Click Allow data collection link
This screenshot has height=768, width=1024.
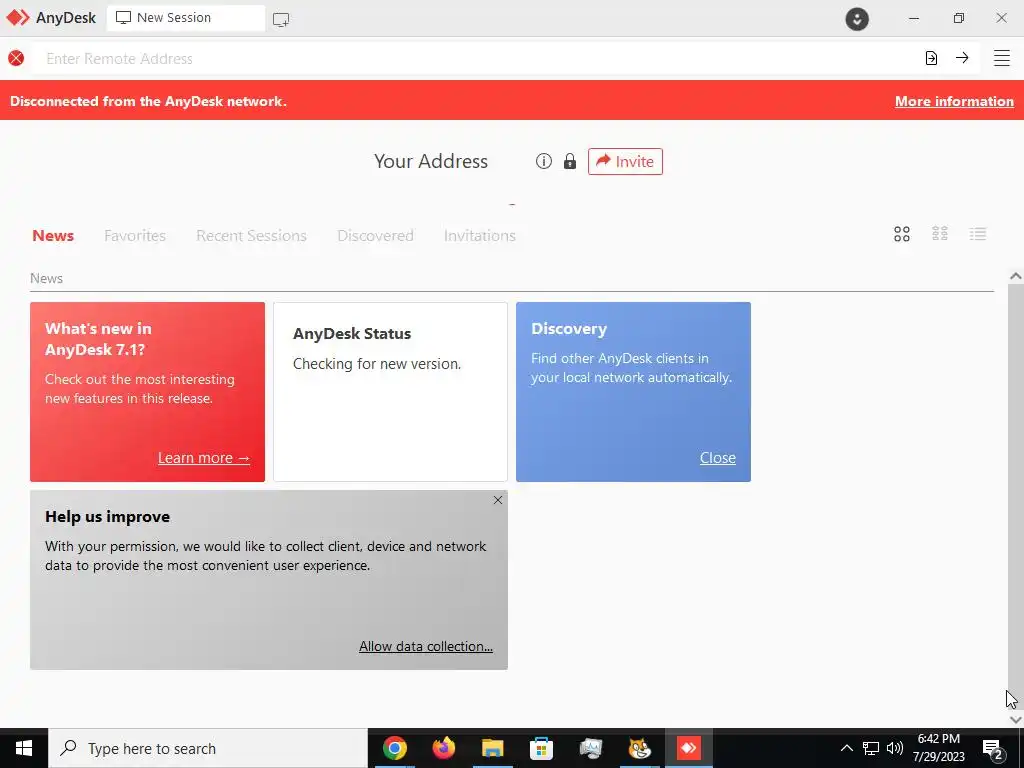pyautogui.click(x=426, y=646)
